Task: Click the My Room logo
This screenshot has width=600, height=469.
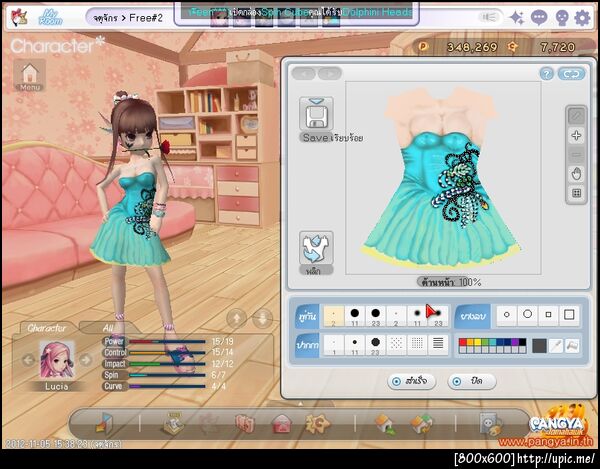Action: point(50,18)
